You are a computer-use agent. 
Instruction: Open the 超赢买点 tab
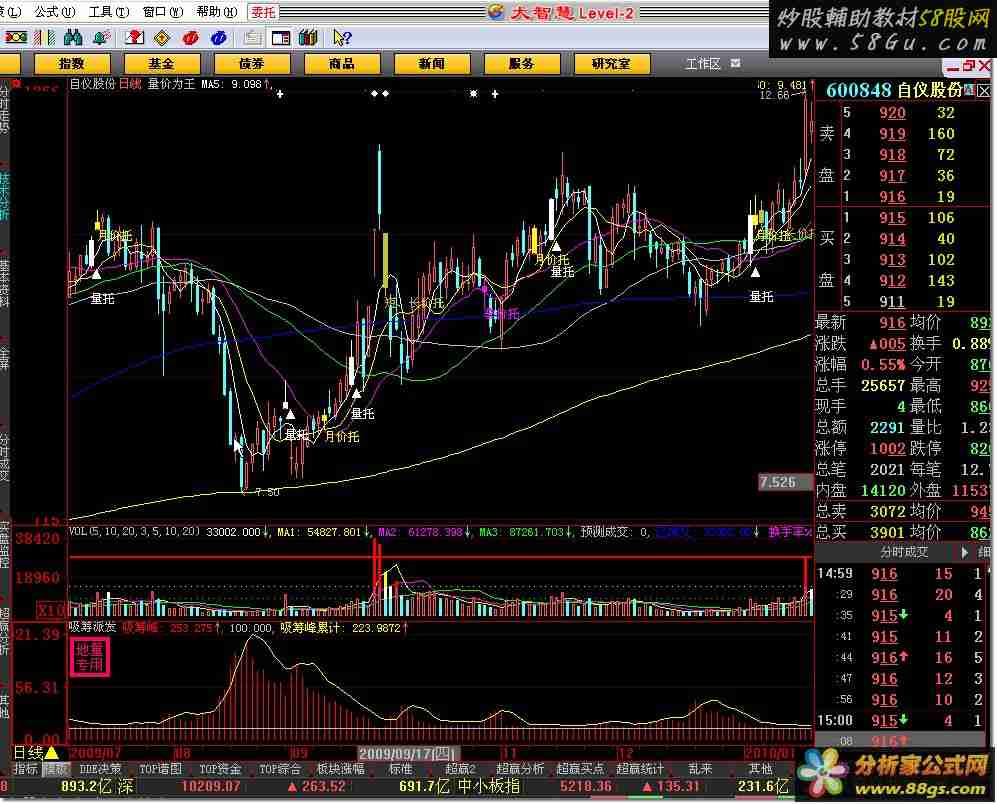point(580,769)
